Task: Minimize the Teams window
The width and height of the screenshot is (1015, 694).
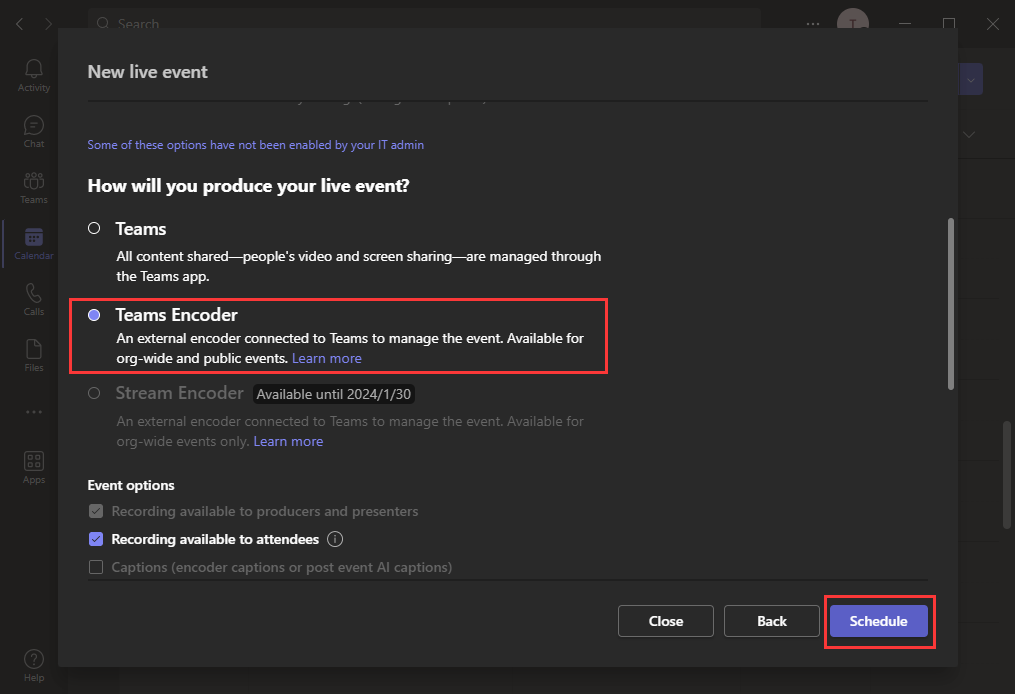Action: pyautogui.click(x=905, y=24)
